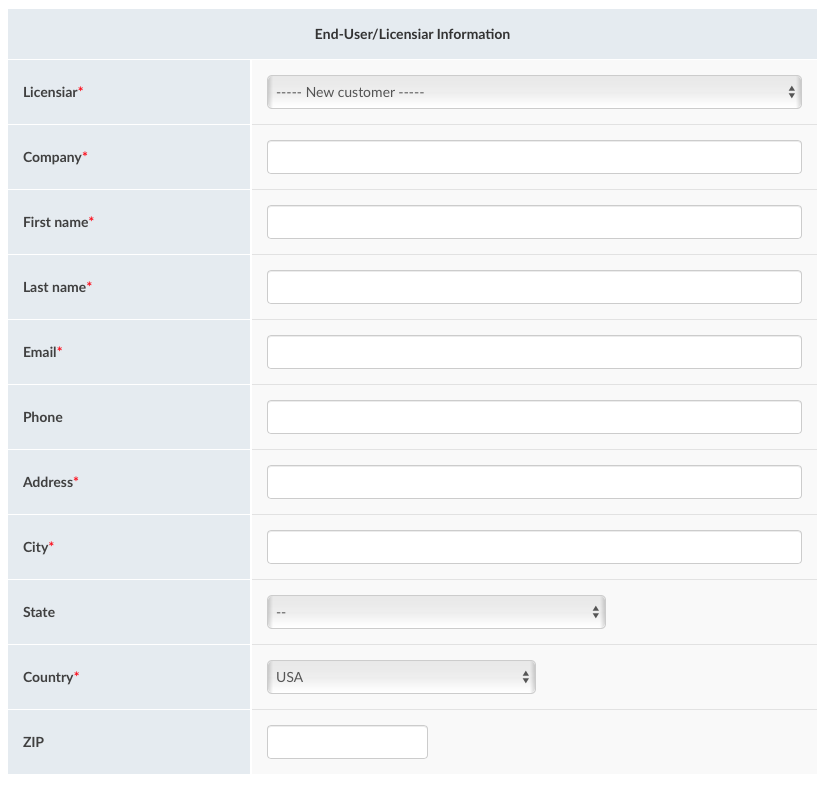The image size is (824, 785).
Task: Click inside the Address field
Action: click(x=534, y=482)
